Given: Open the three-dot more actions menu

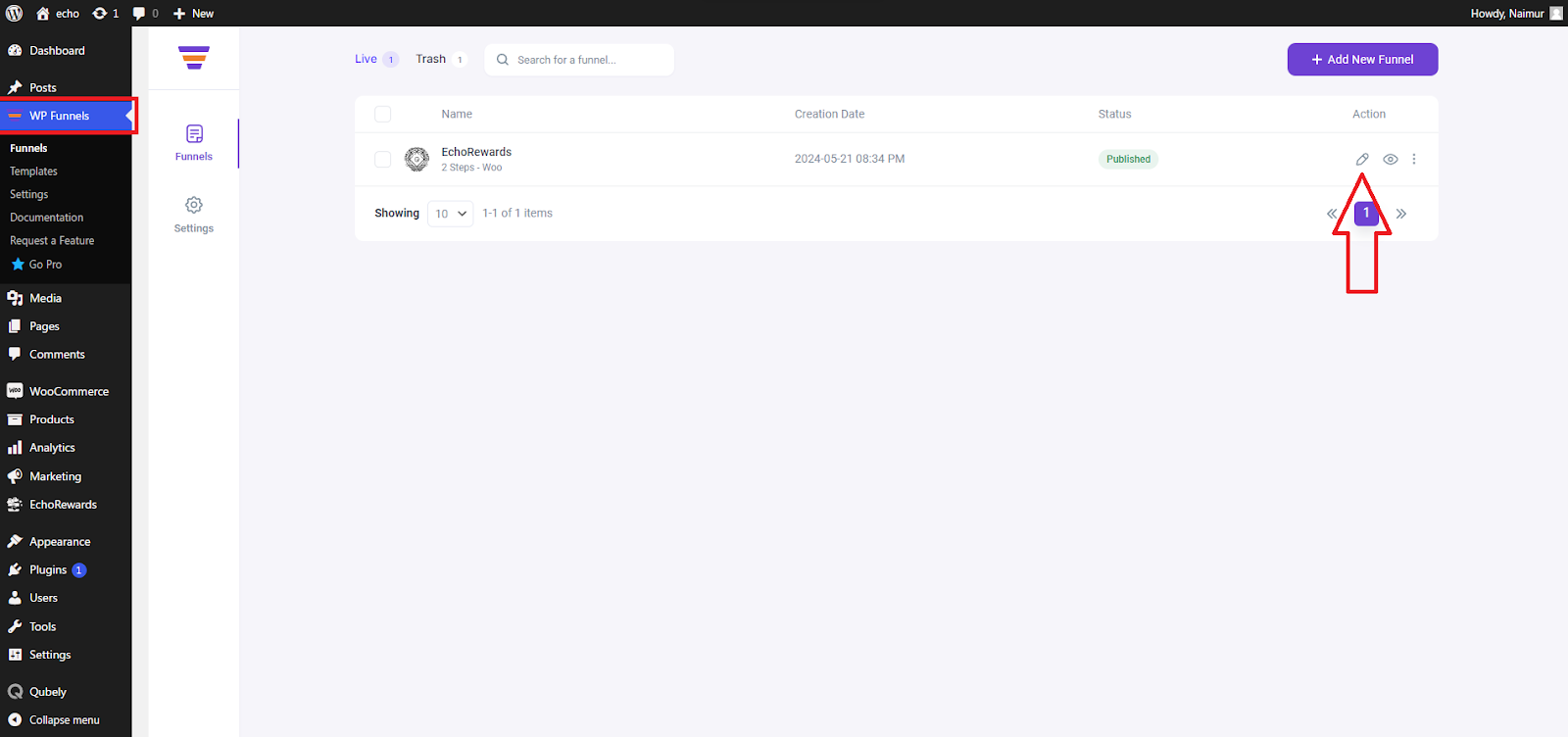Looking at the screenshot, I should 1413,159.
